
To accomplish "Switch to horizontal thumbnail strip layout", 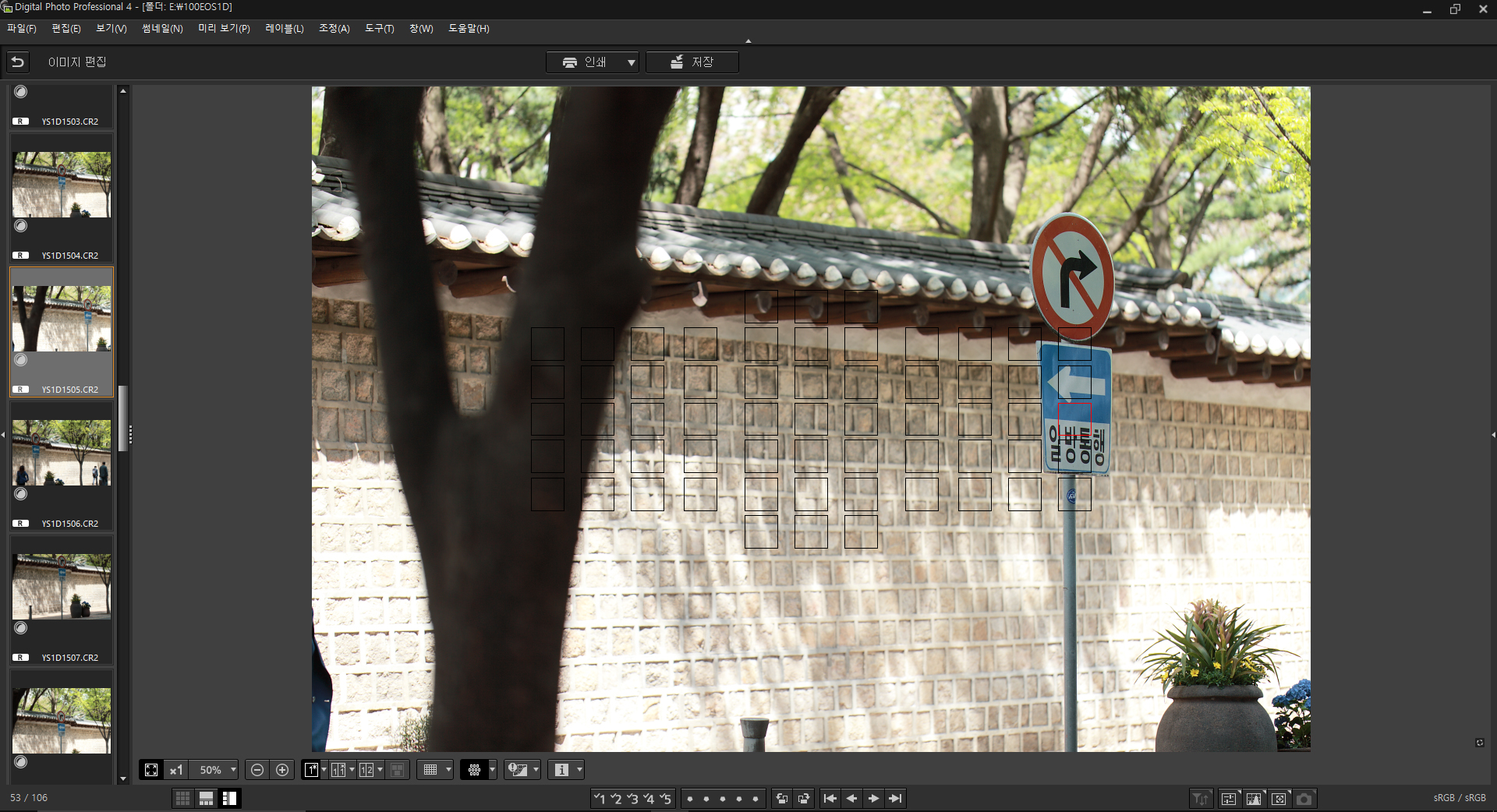I will click(206, 798).
